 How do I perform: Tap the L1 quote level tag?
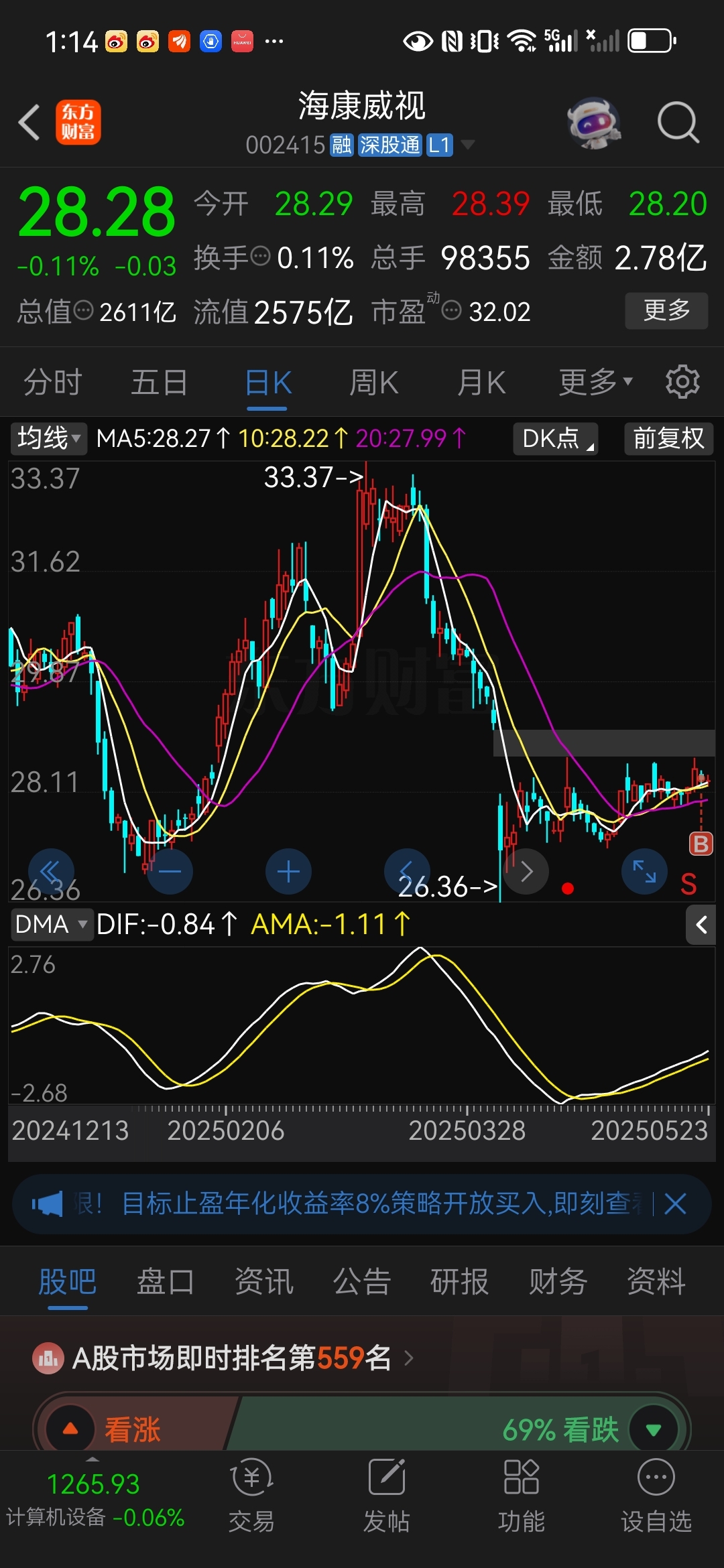439,145
